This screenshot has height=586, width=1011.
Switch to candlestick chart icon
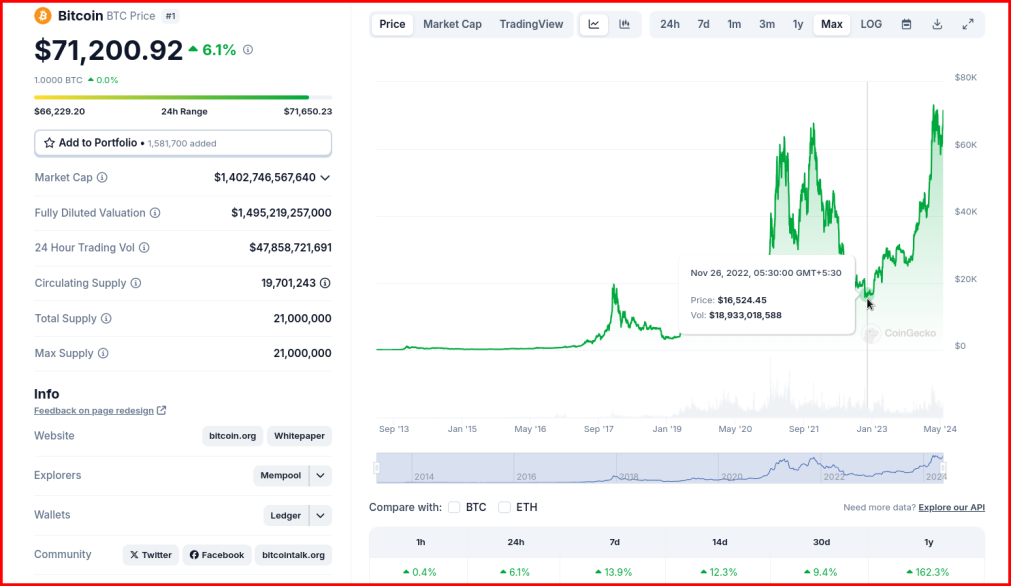click(x=625, y=24)
